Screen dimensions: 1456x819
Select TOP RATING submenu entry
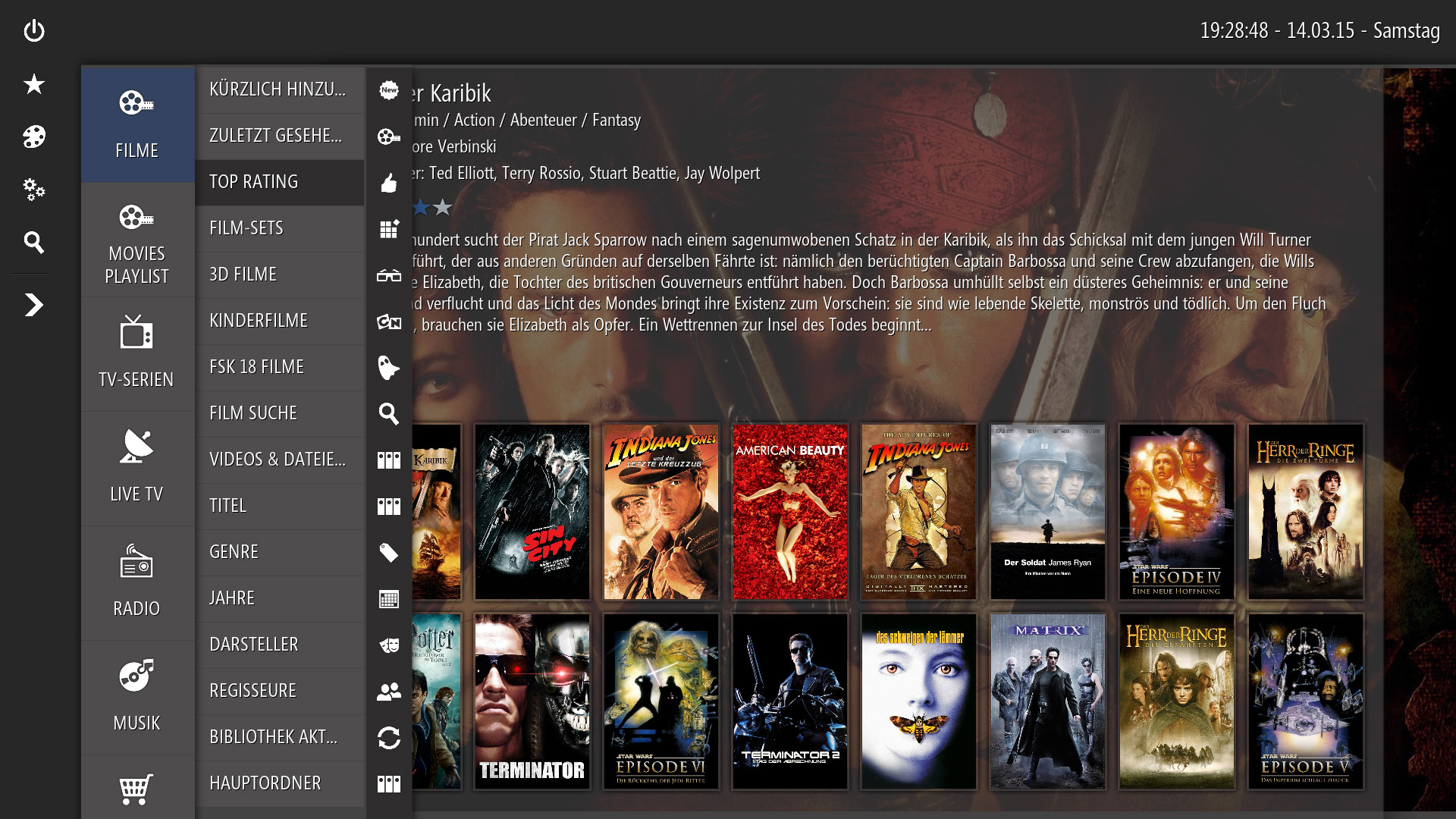click(x=280, y=182)
